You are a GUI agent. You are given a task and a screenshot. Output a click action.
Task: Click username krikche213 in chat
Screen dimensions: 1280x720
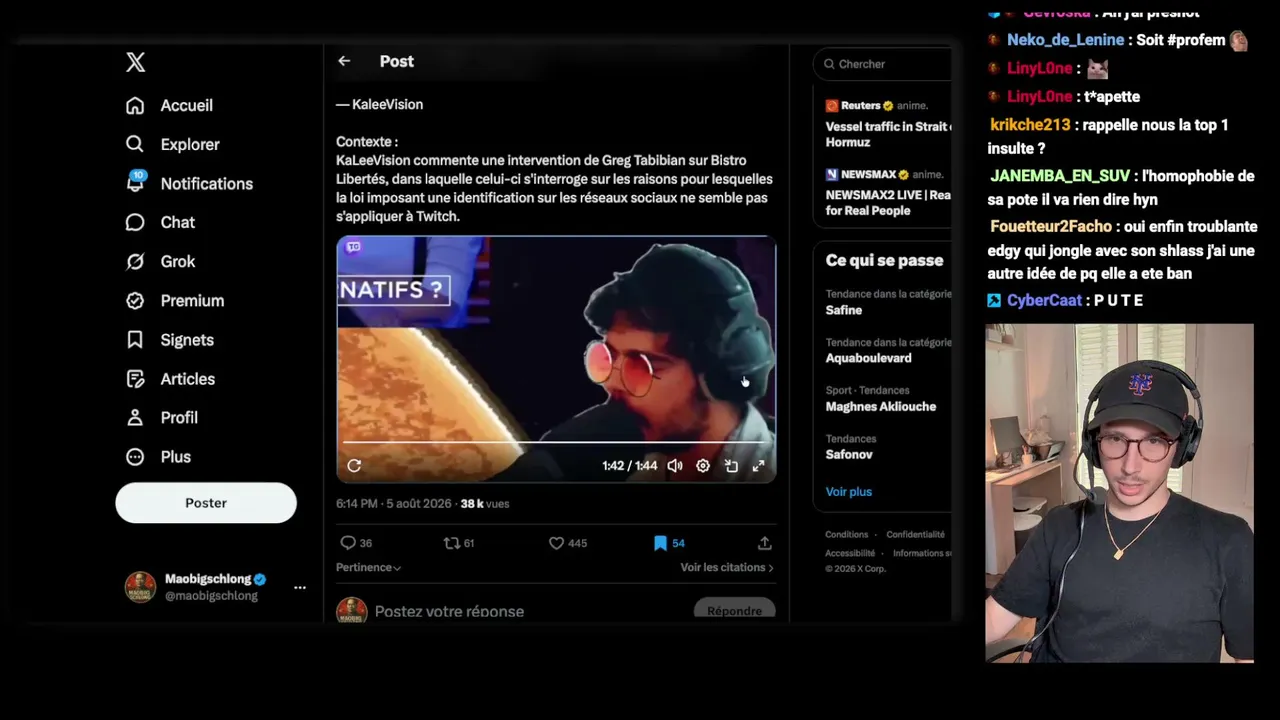[x=1030, y=125]
